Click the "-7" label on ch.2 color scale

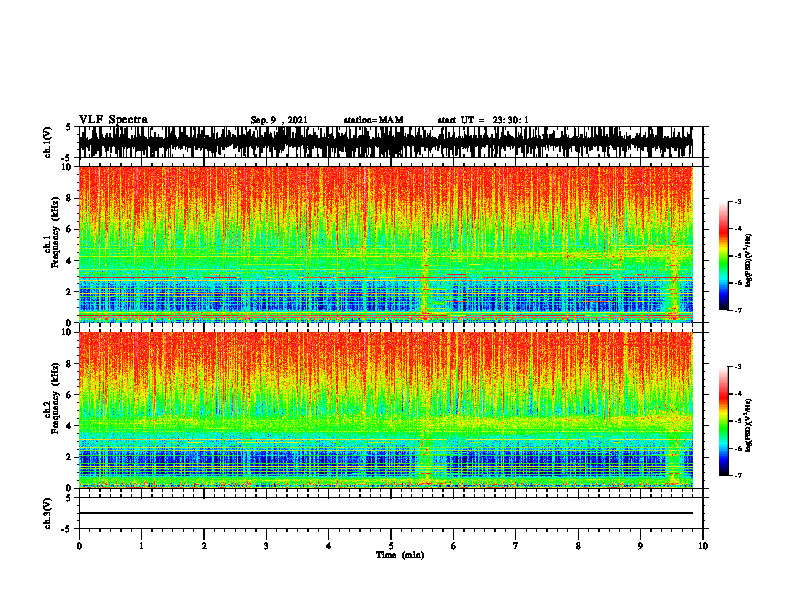pos(738,475)
